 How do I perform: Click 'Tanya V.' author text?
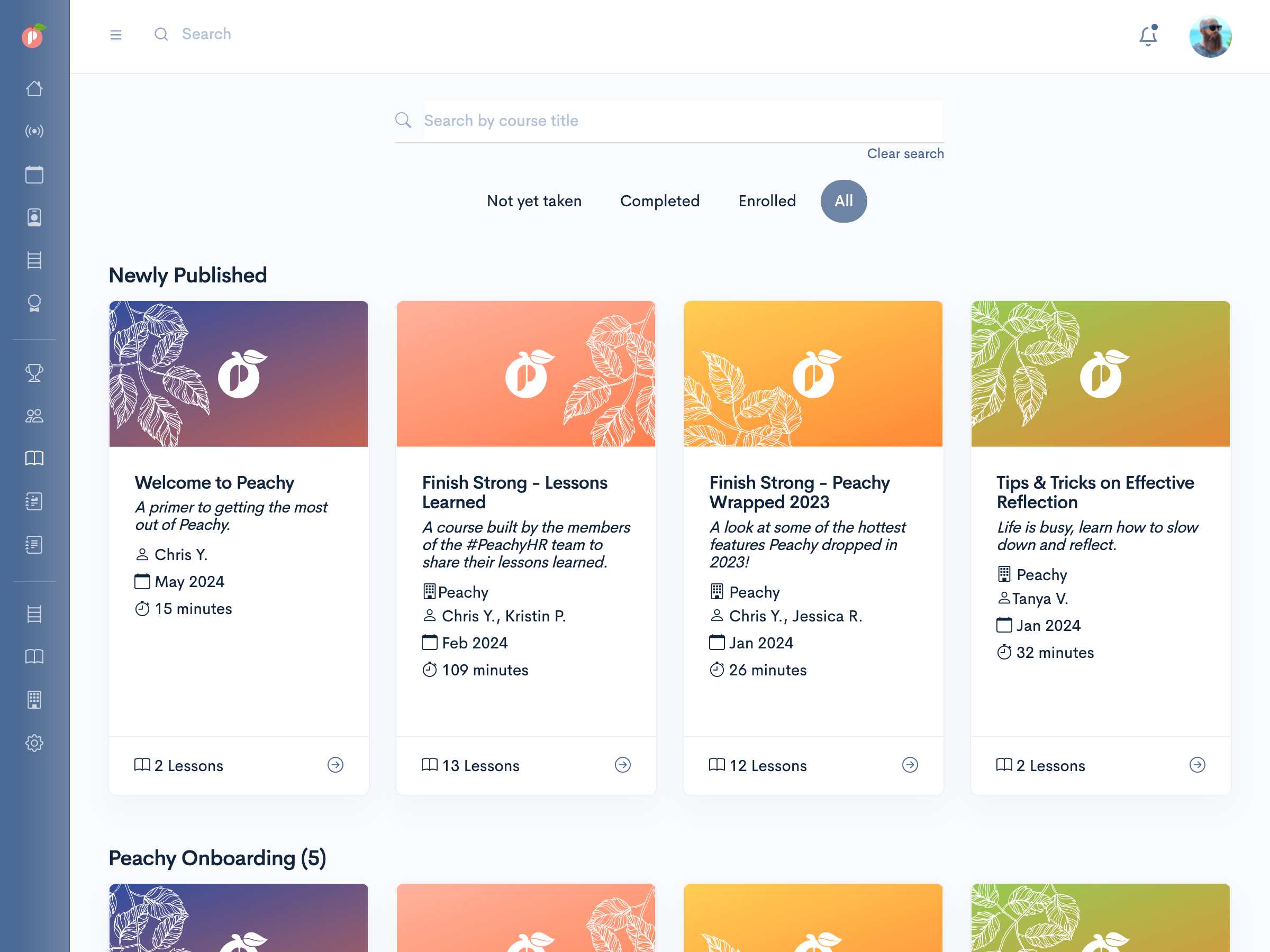click(1040, 599)
